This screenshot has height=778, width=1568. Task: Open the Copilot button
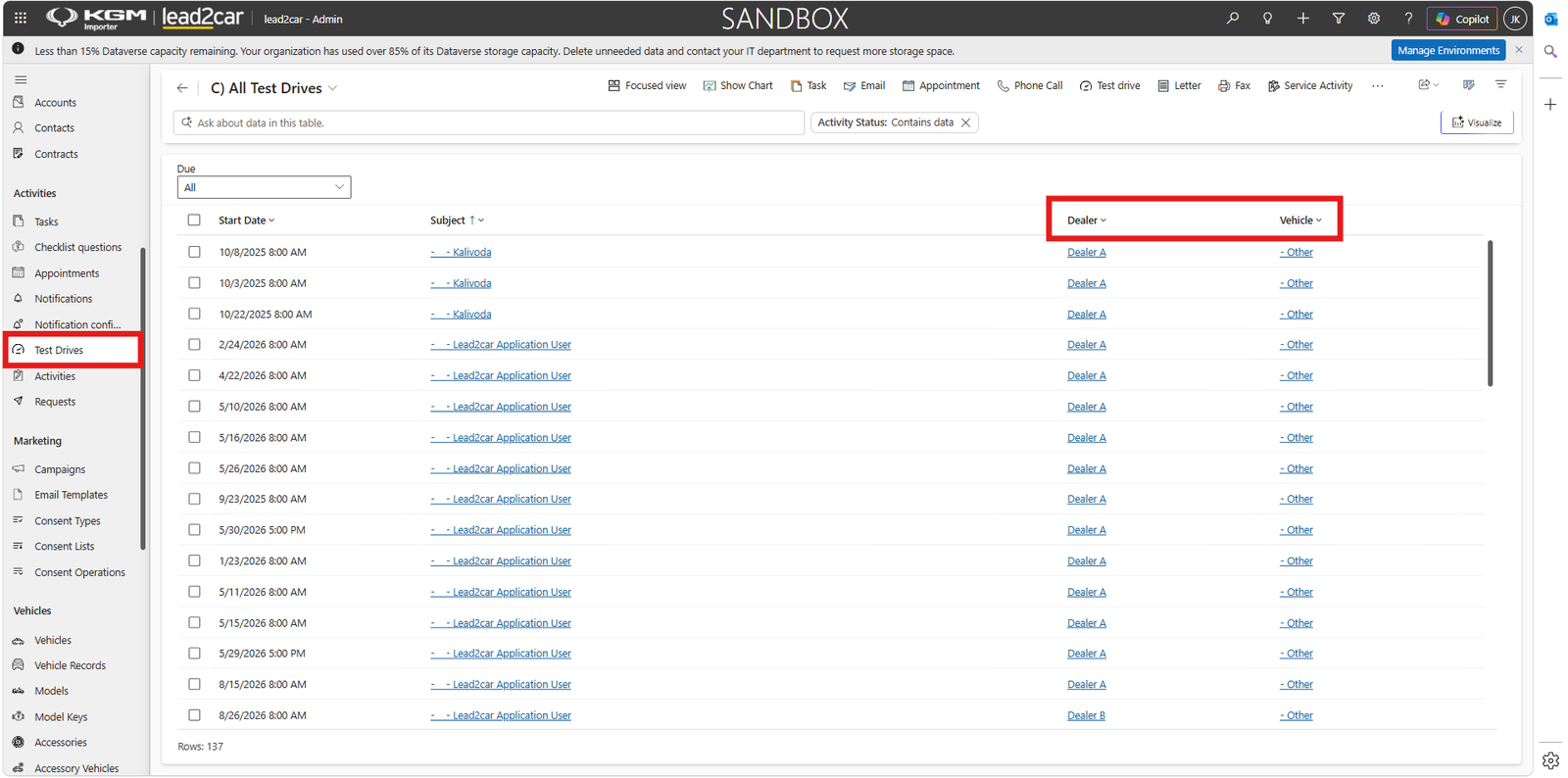pyautogui.click(x=1463, y=19)
